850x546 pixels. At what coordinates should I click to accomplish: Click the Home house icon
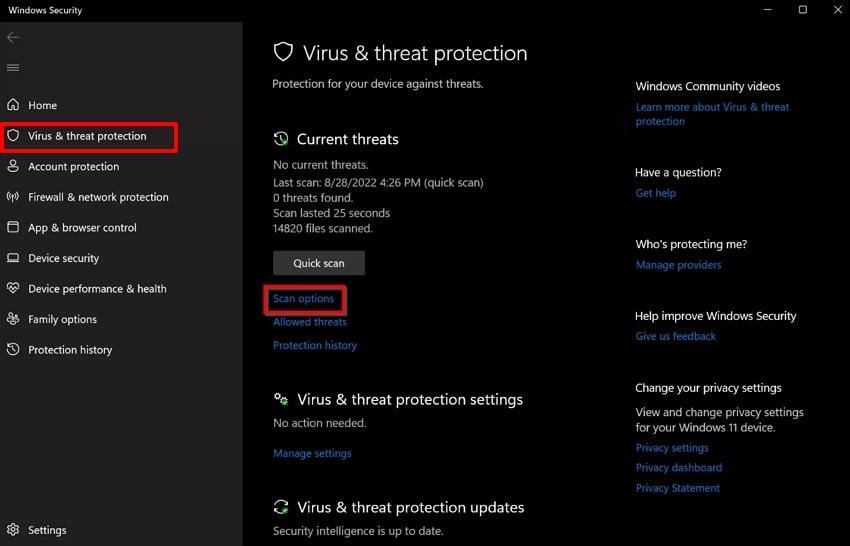13,105
